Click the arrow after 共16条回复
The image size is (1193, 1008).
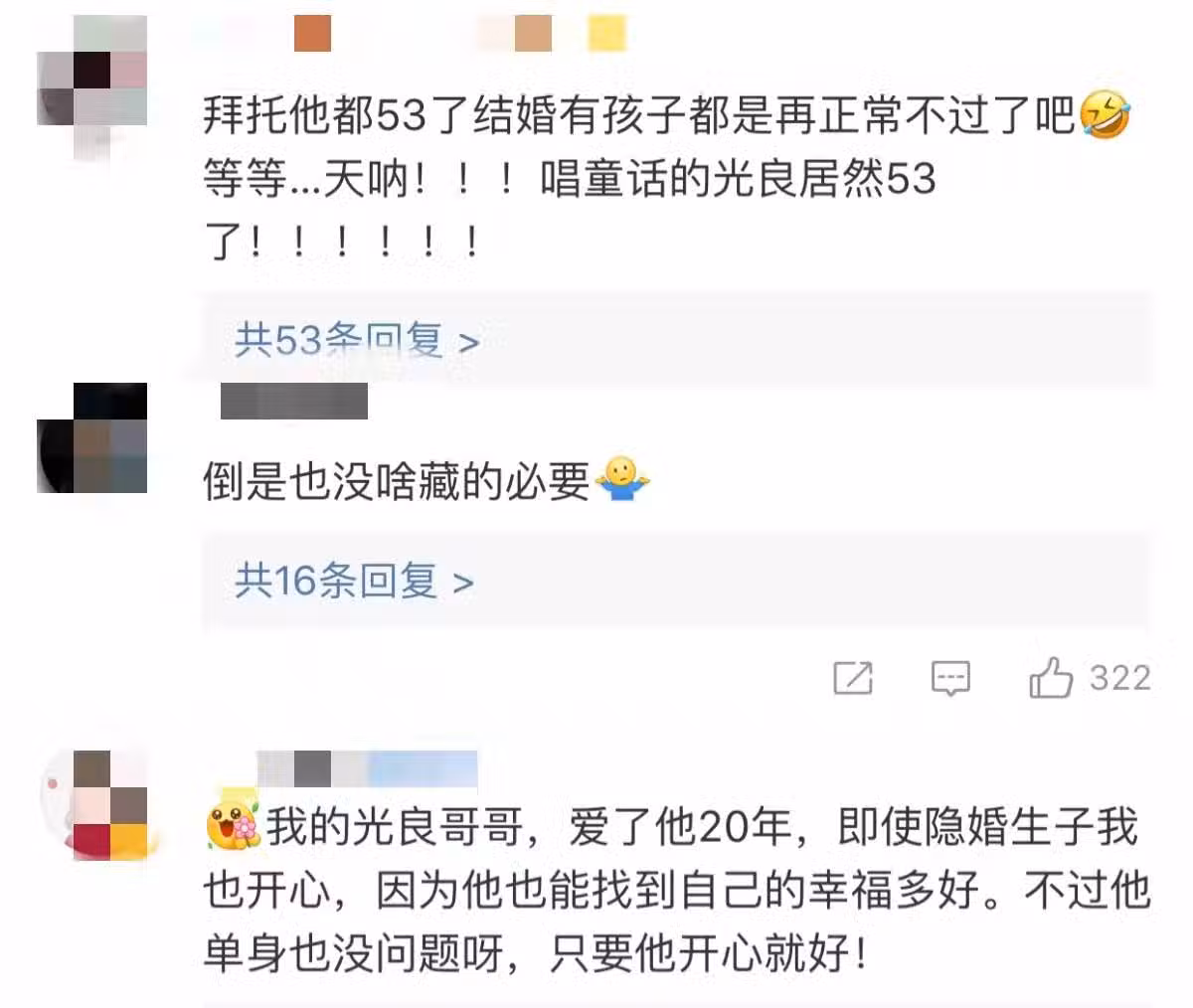[x=462, y=582]
